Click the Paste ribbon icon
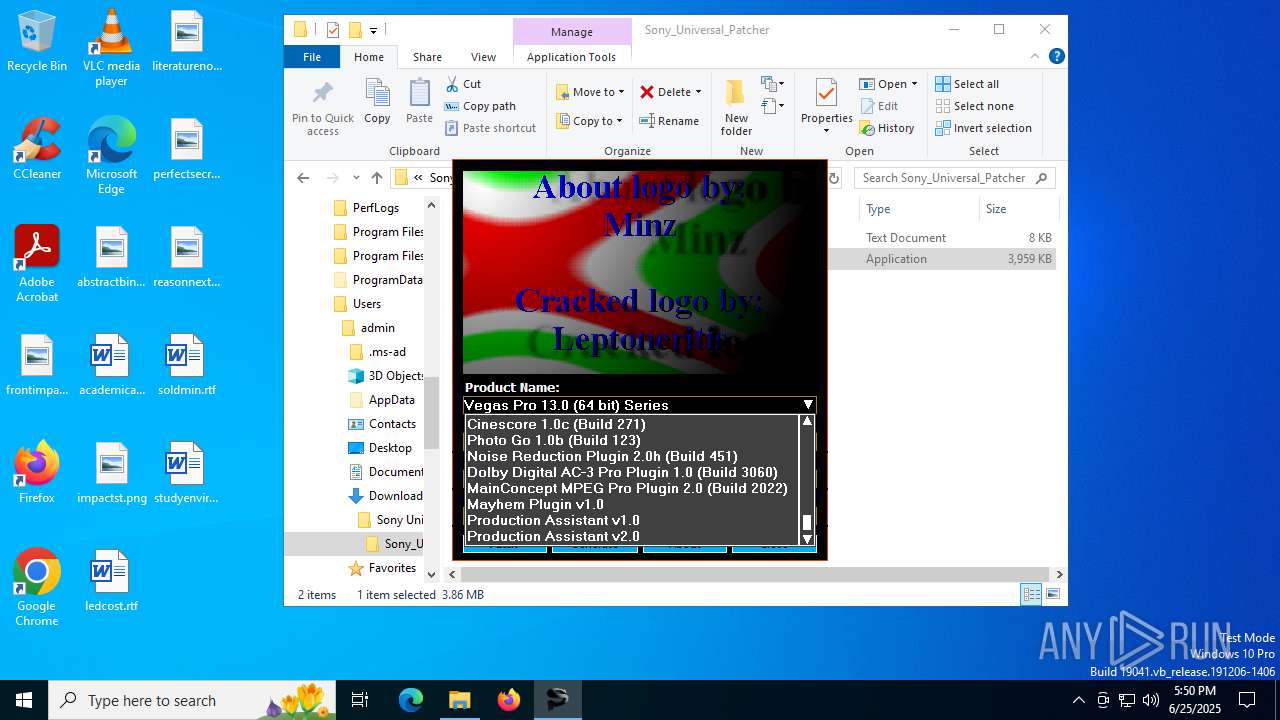This screenshot has height=720, width=1280. point(419,102)
